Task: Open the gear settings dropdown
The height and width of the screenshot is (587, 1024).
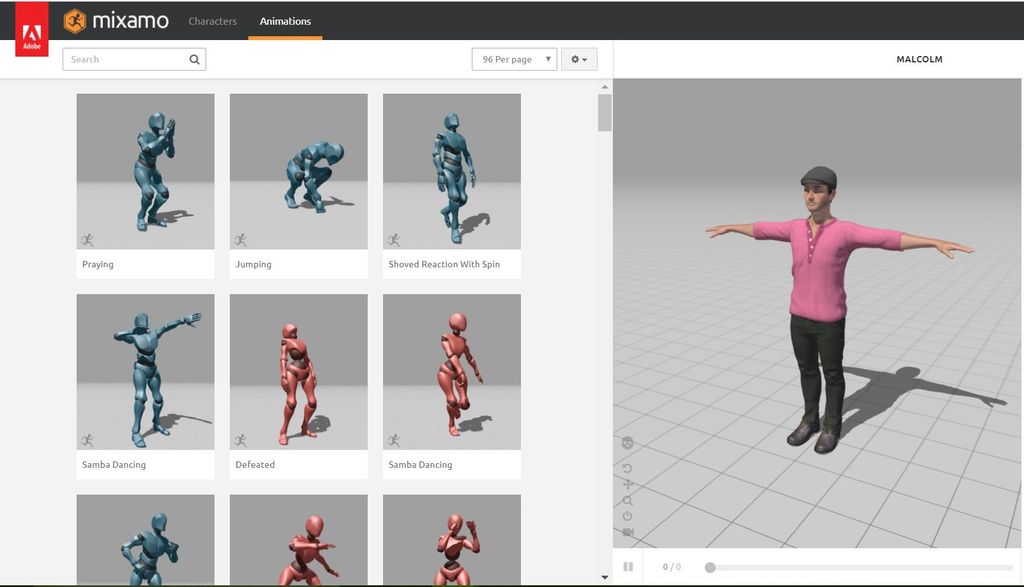Action: [x=579, y=59]
